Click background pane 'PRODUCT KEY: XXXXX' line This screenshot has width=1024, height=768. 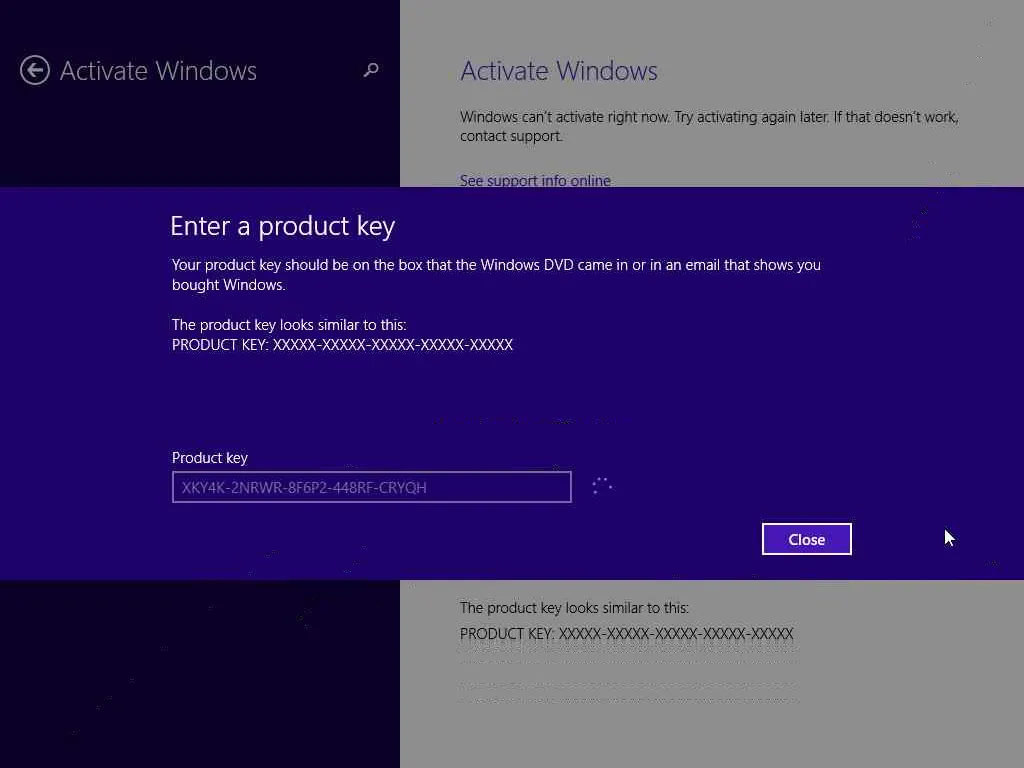tap(626, 633)
